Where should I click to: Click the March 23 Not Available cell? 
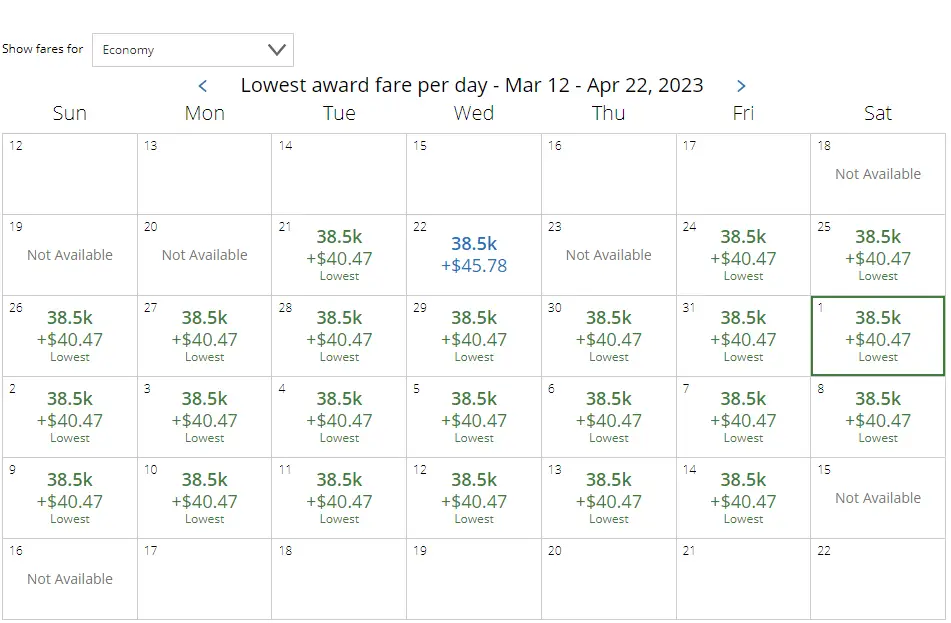pyautogui.click(x=608, y=255)
